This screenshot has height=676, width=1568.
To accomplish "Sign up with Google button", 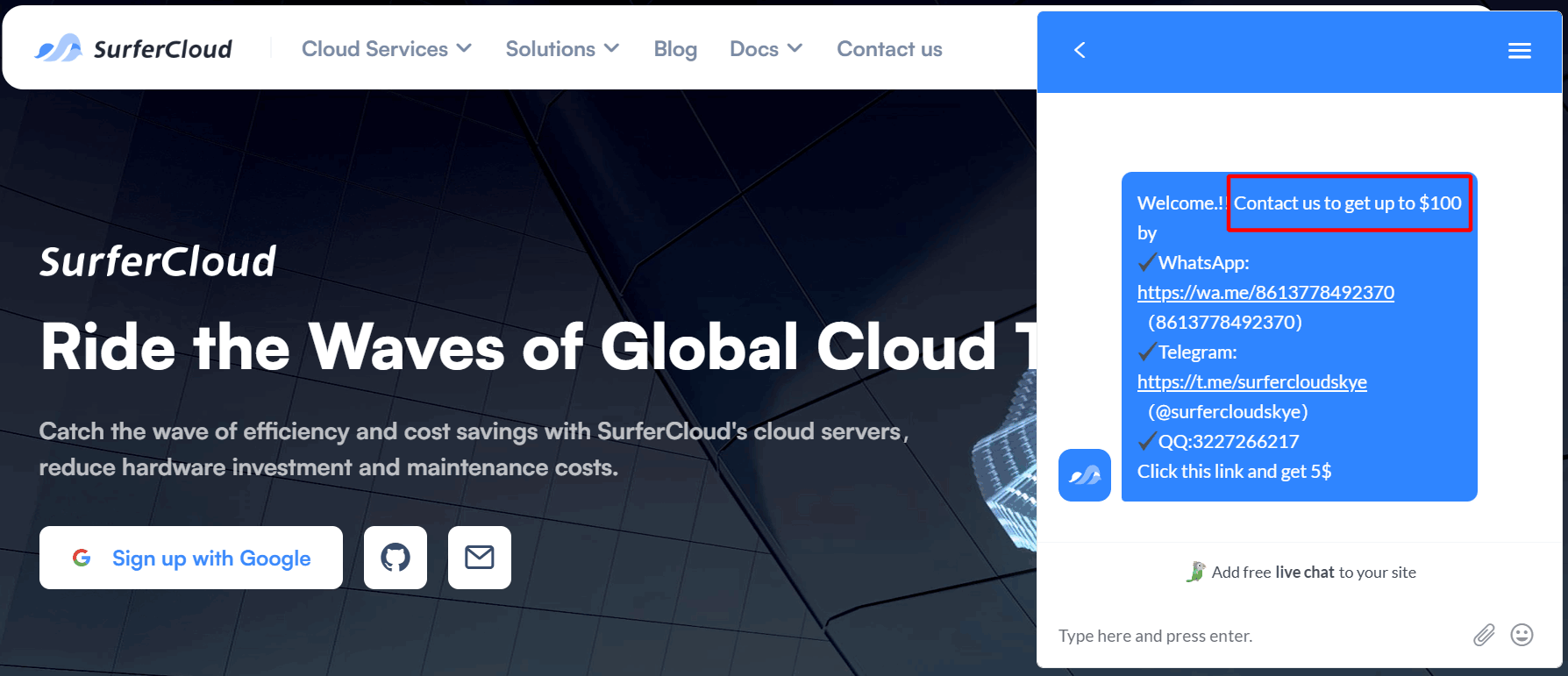I will point(191,558).
